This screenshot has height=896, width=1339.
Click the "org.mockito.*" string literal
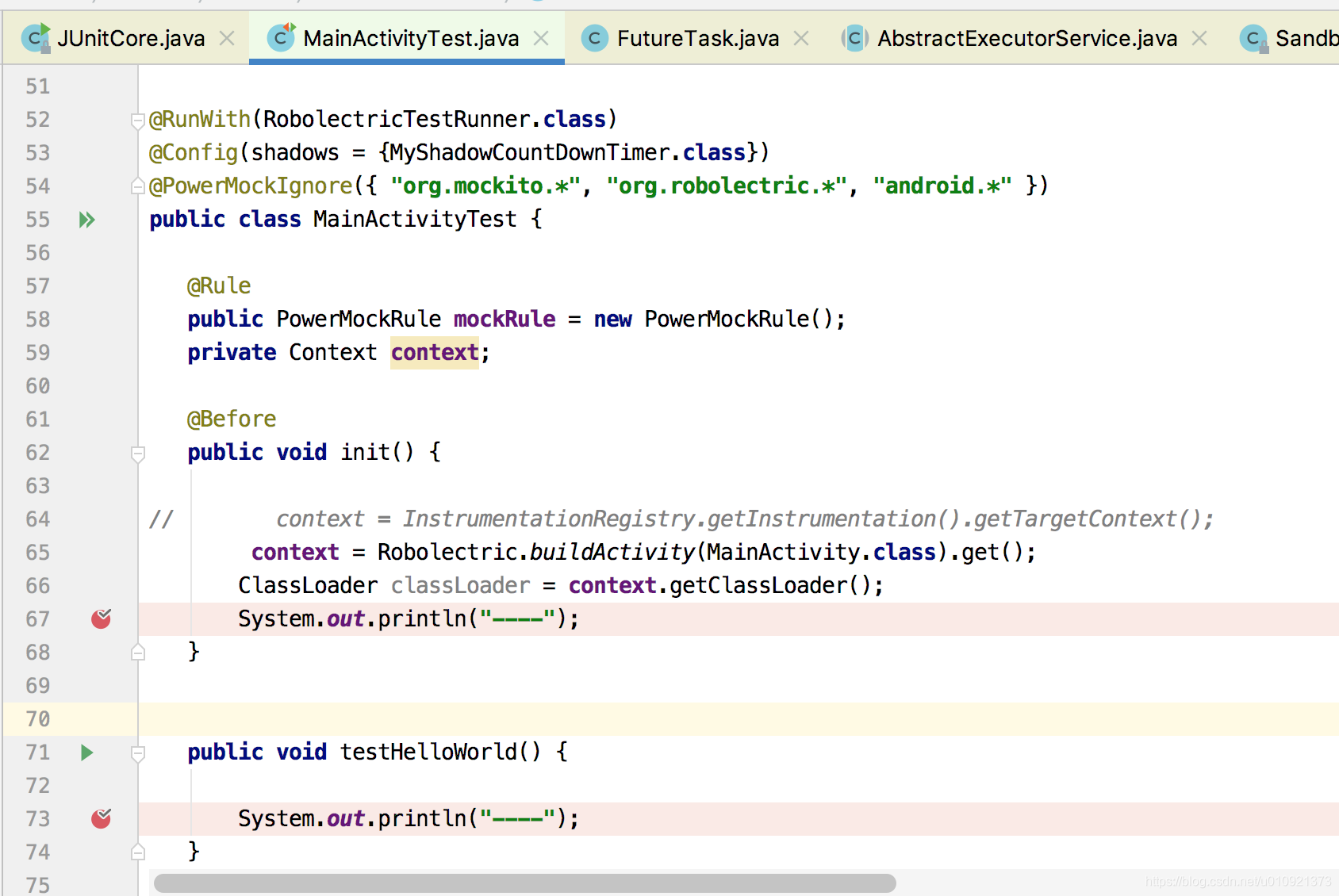tap(485, 186)
